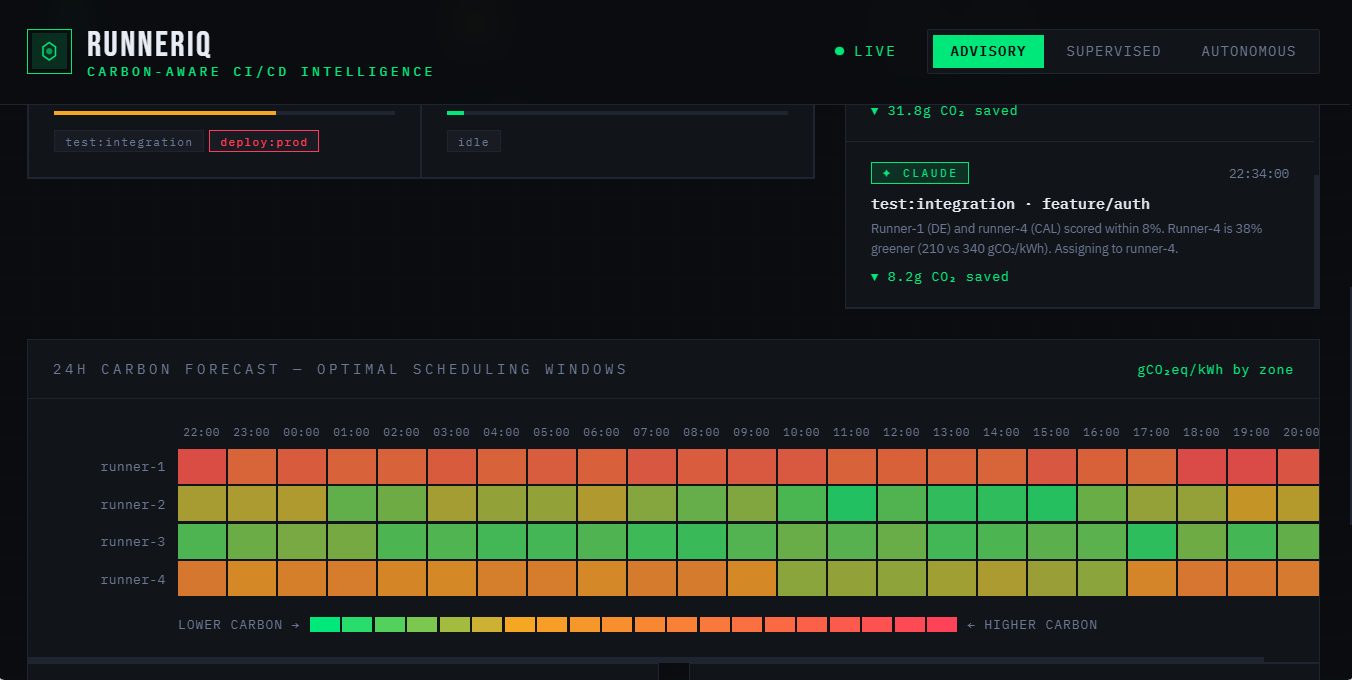Click the idle status tag
The image size is (1352, 680).
point(473,142)
